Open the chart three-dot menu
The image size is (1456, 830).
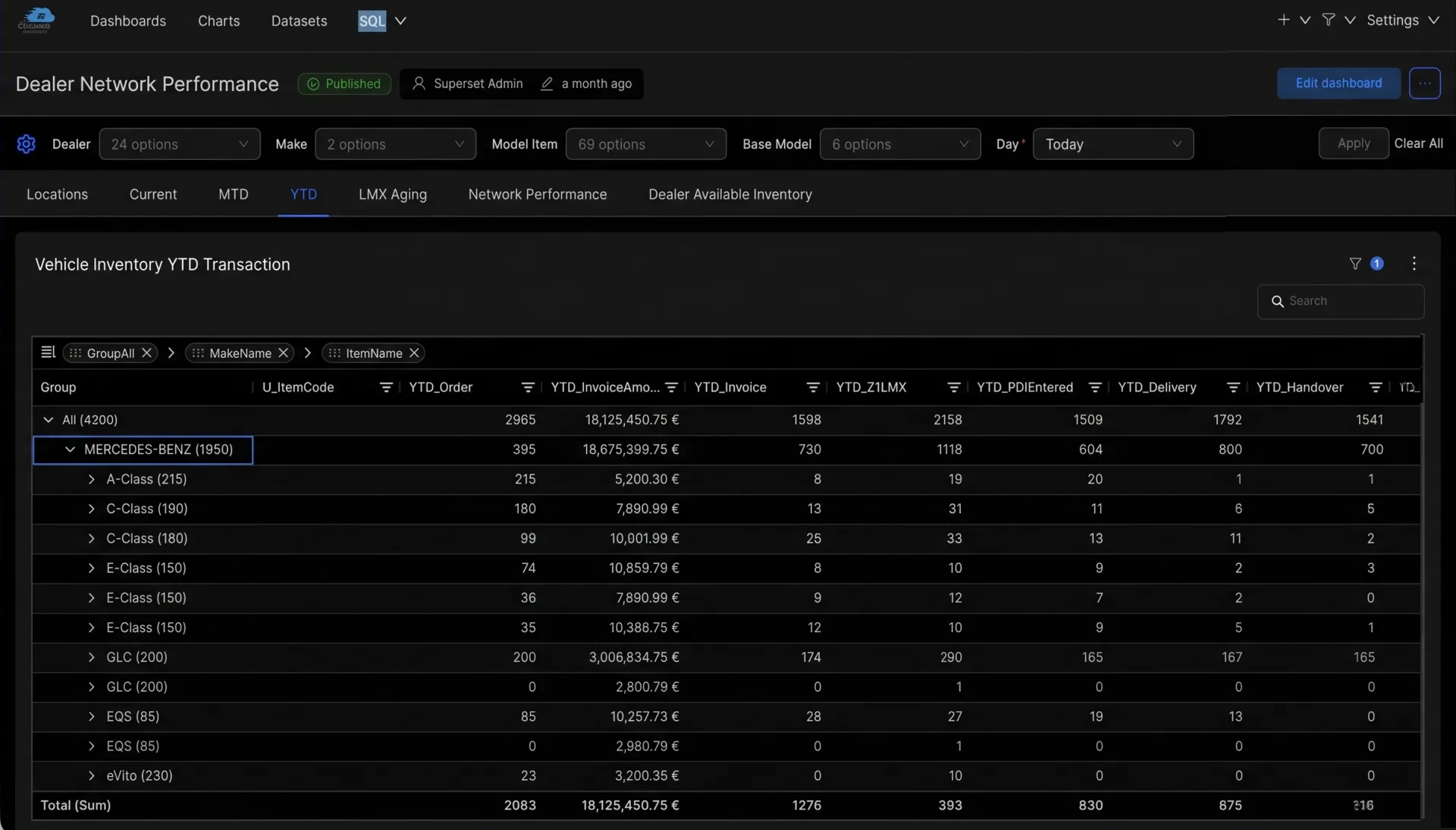[1414, 264]
